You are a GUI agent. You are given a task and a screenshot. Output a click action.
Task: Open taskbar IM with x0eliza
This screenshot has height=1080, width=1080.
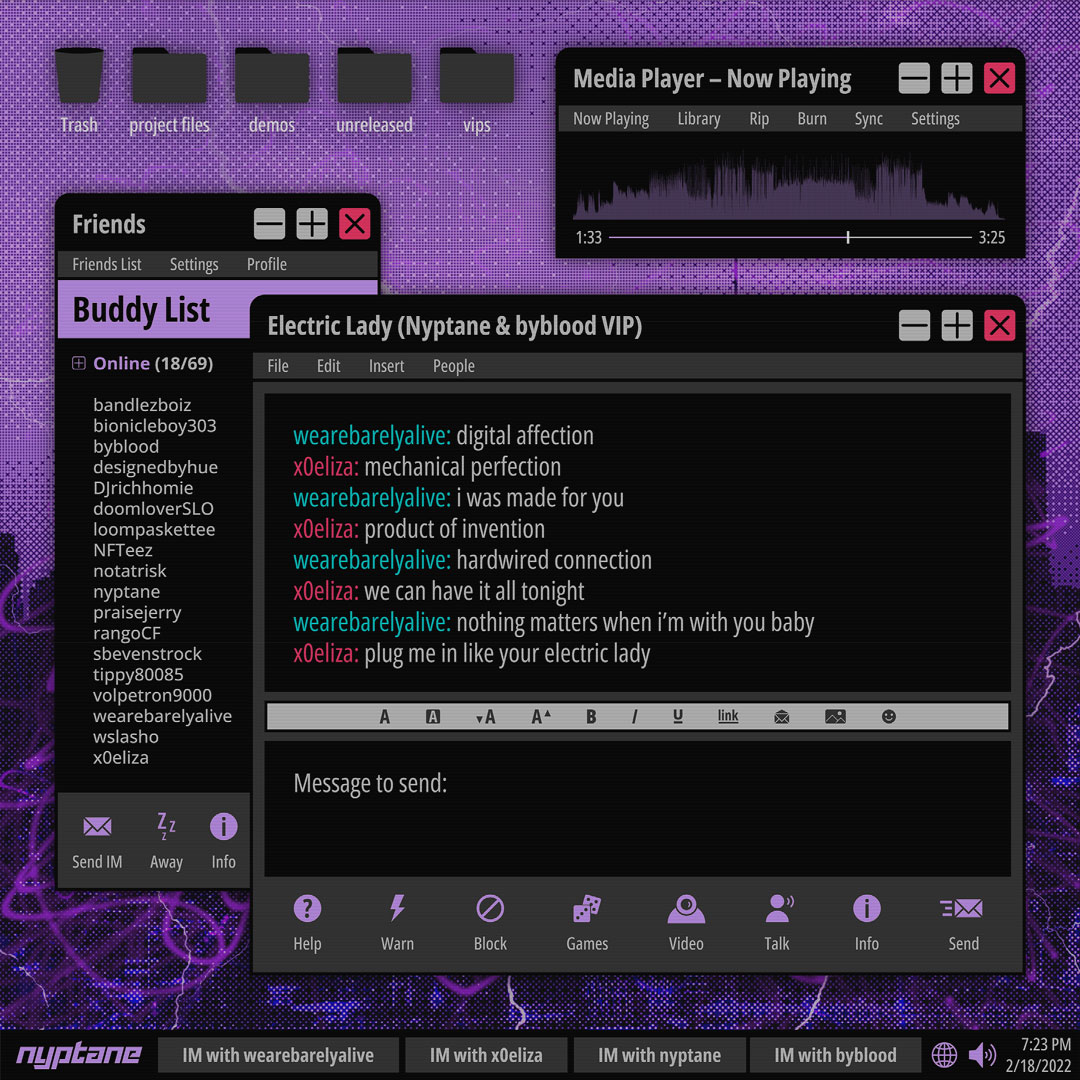pyautogui.click(x=486, y=1055)
